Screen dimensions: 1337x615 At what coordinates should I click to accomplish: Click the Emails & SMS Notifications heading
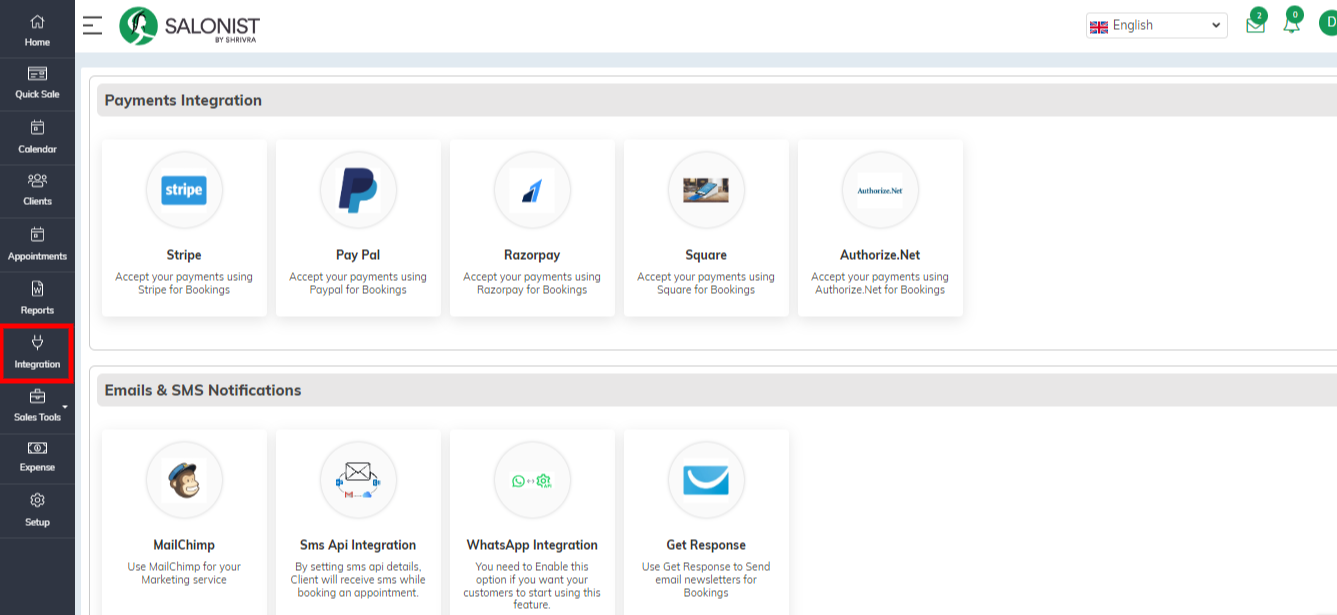coord(203,390)
